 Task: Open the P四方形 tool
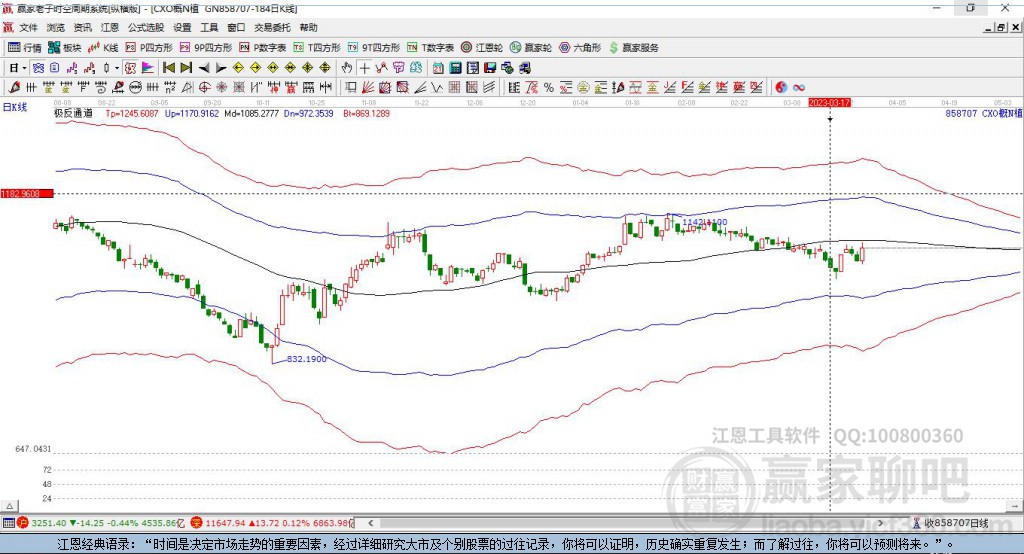tap(149, 48)
